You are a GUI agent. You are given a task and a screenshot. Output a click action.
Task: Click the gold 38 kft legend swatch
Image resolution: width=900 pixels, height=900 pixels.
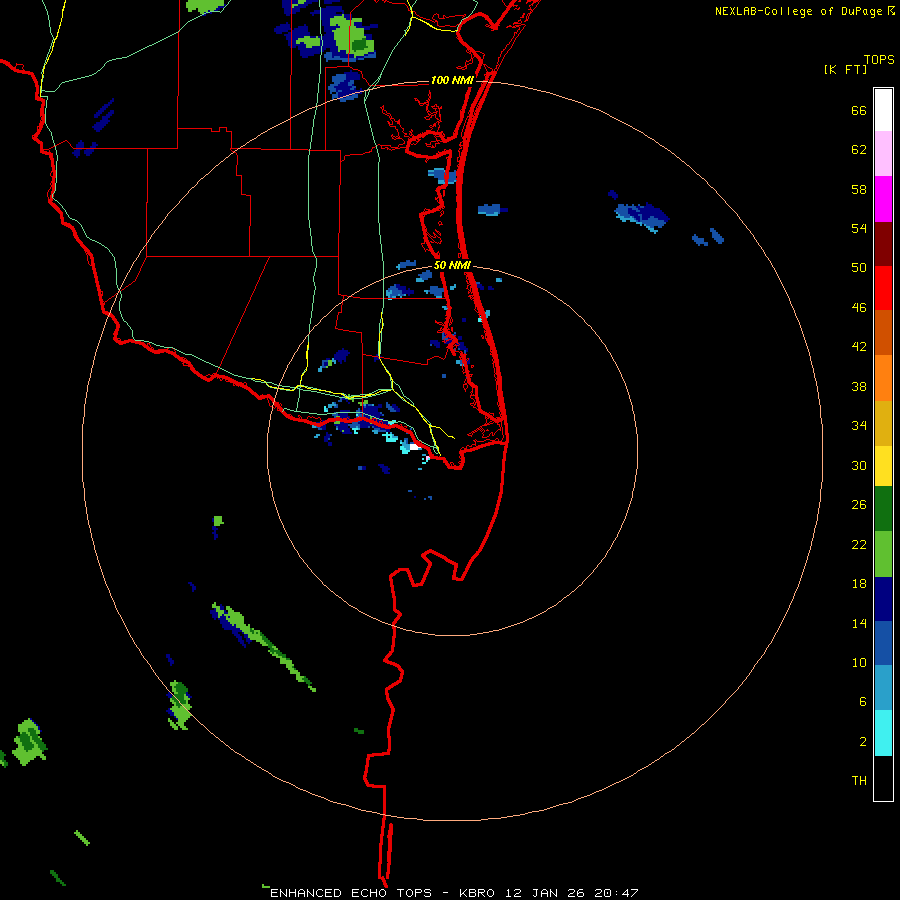point(883,423)
